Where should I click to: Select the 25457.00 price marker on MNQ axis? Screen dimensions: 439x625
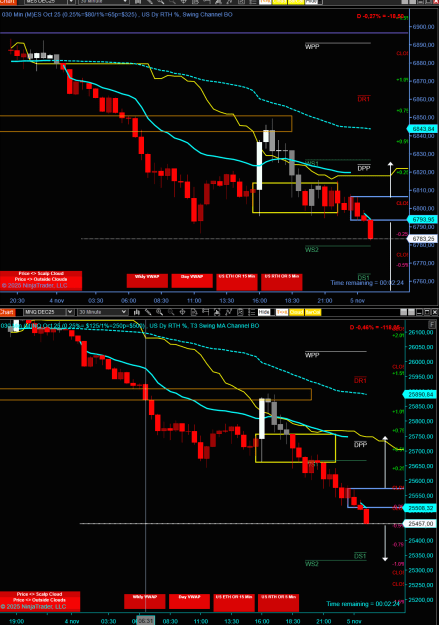click(x=420, y=523)
